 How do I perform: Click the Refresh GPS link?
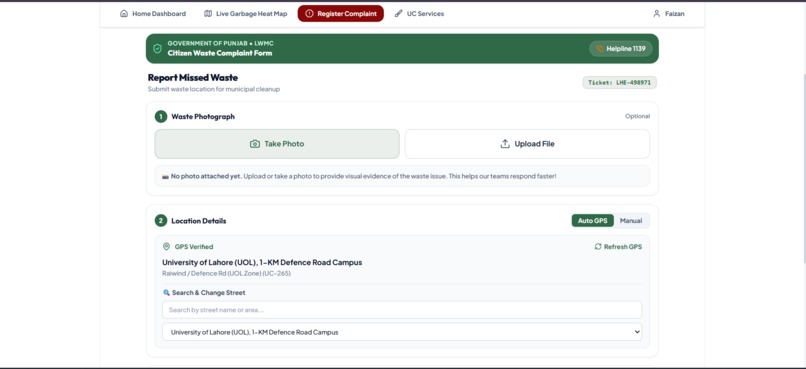618,247
